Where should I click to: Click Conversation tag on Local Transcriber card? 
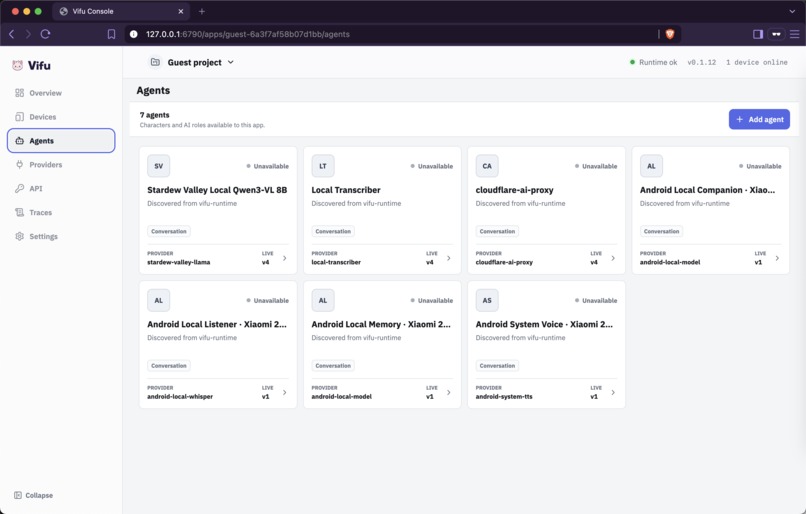(333, 231)
